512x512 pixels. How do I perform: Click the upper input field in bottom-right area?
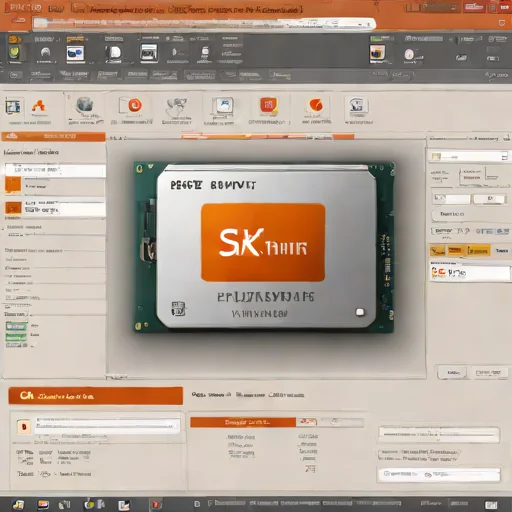pos(439,435)
